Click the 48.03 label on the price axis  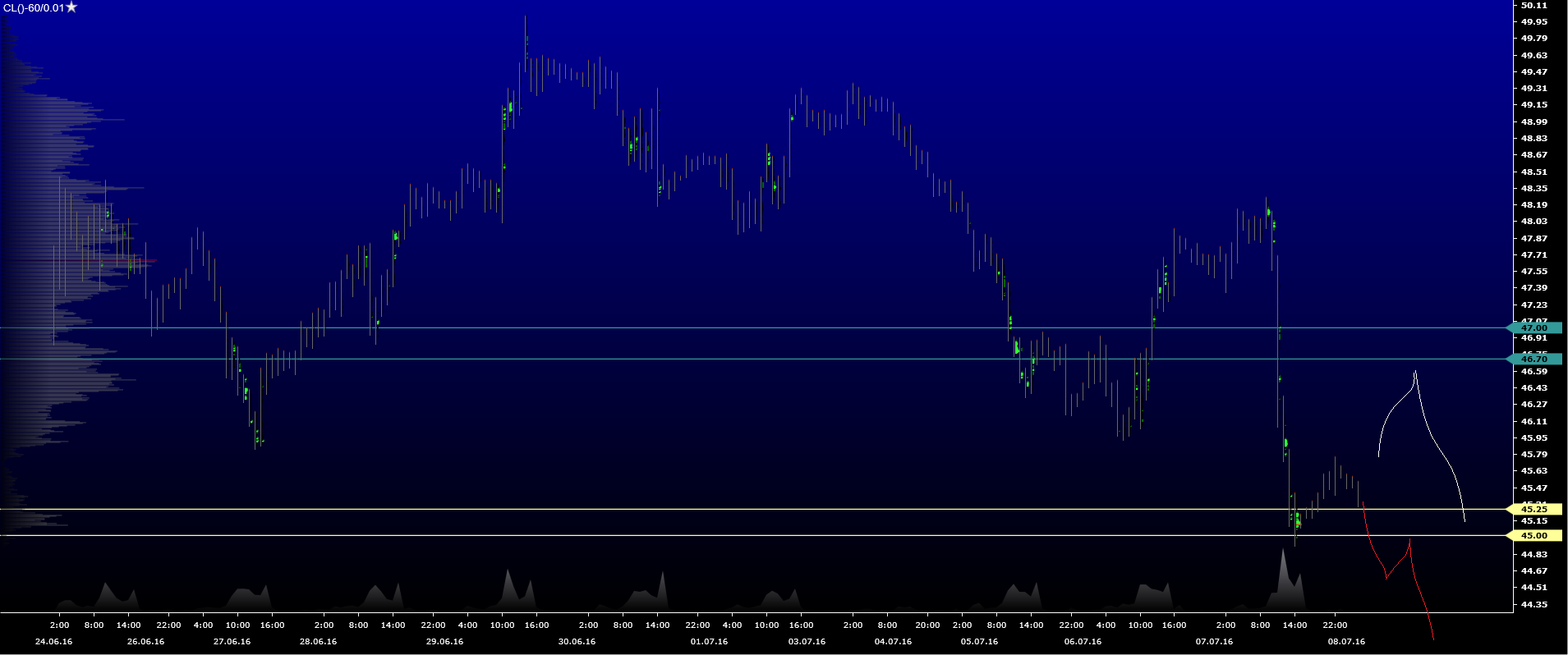click(x=1534, y=222)
